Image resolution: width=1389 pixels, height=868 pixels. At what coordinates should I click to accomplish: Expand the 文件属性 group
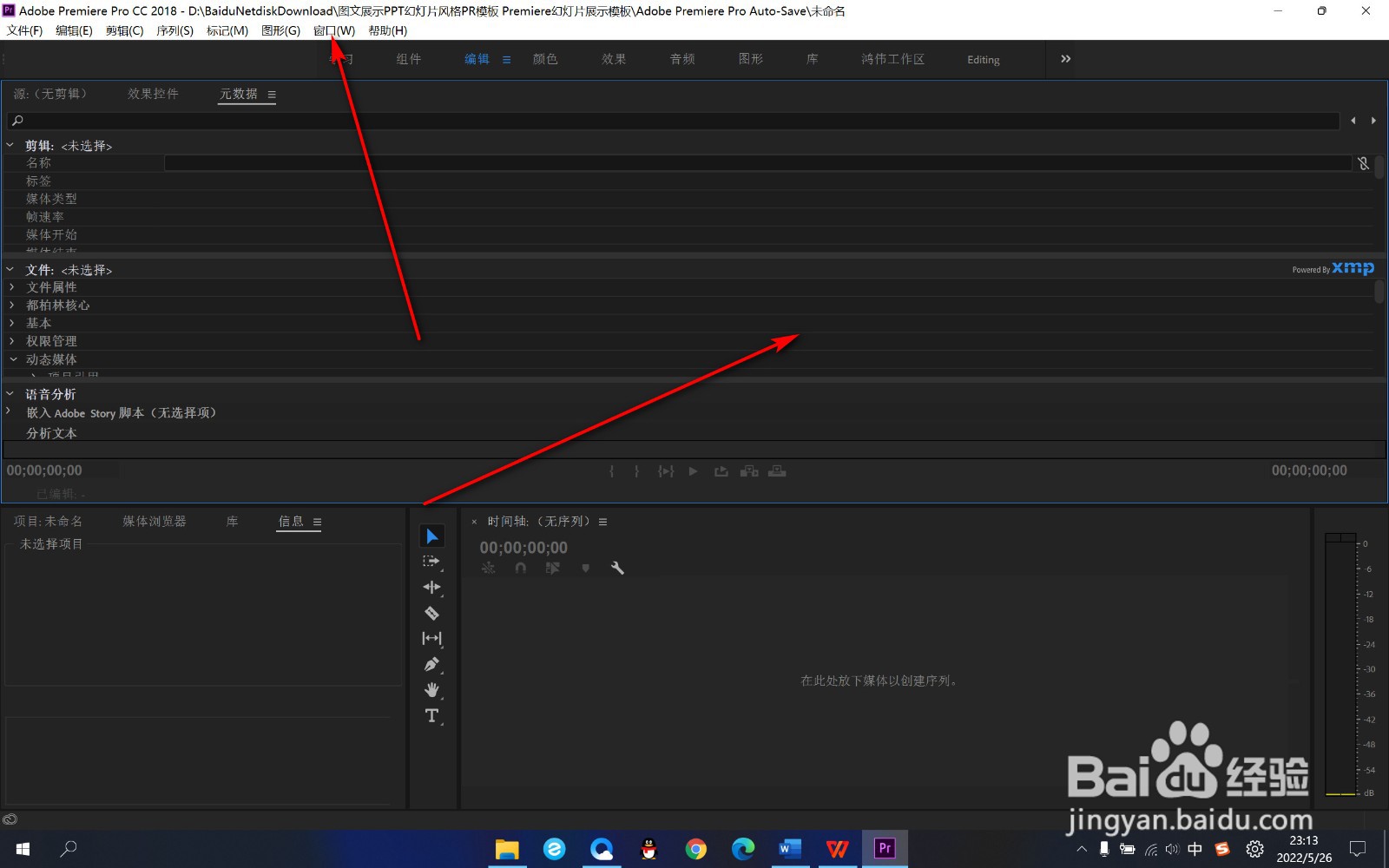(x=12, y=287)
